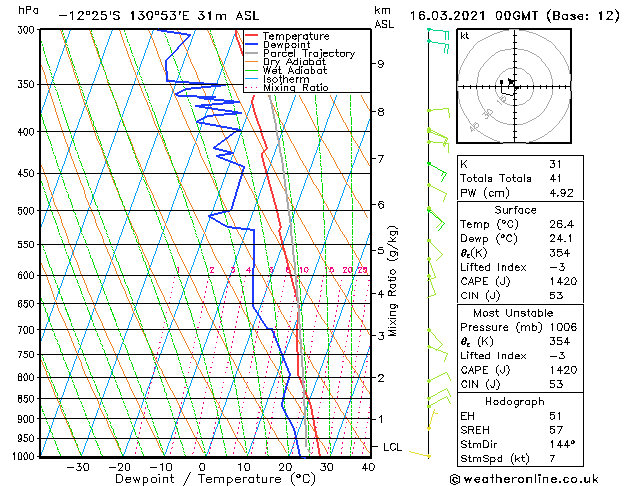Select the red Temperature legend line

pyautogui.click(x=252, y=36)
